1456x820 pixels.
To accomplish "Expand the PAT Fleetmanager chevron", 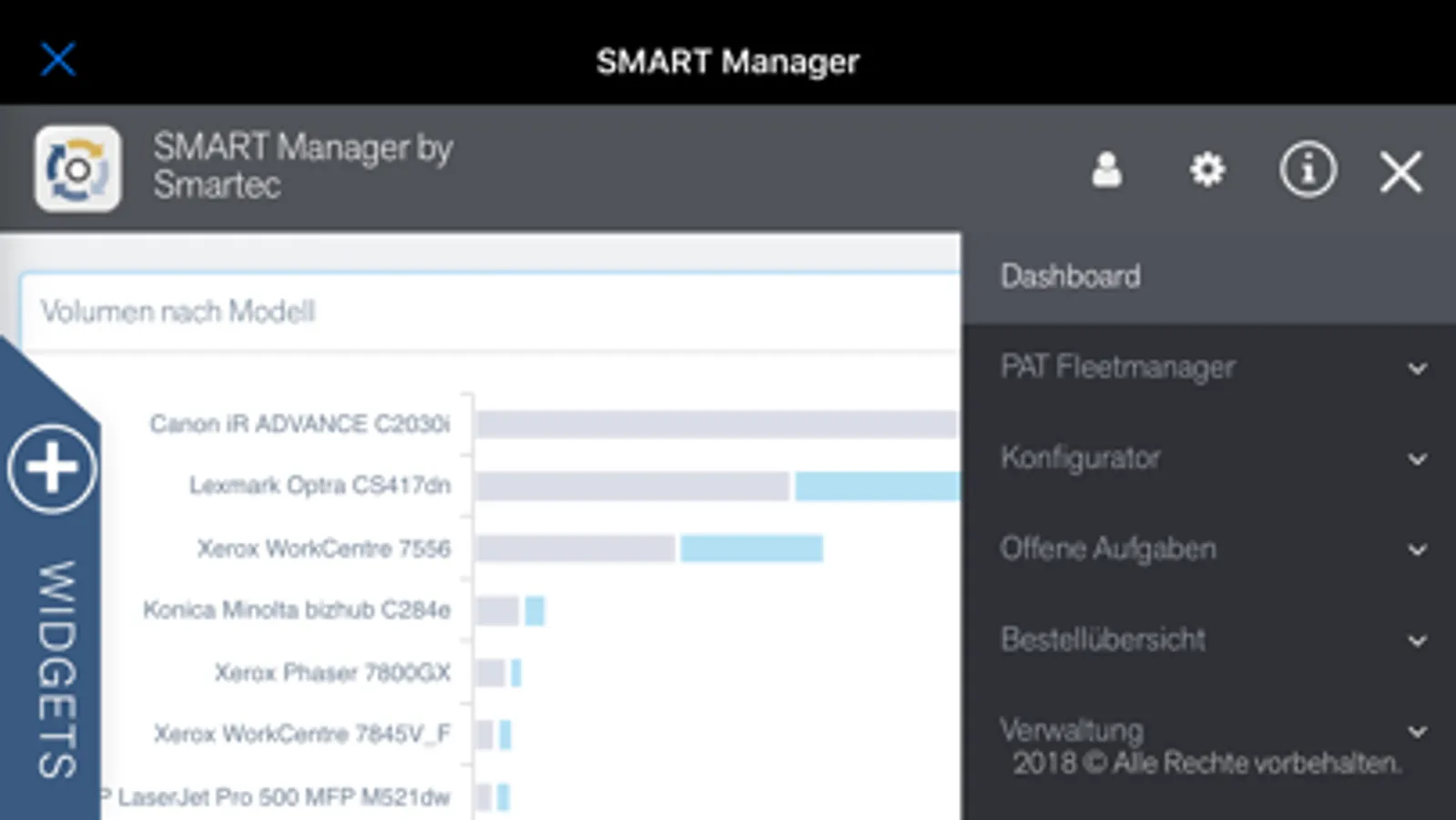I will click(1417, 369).
